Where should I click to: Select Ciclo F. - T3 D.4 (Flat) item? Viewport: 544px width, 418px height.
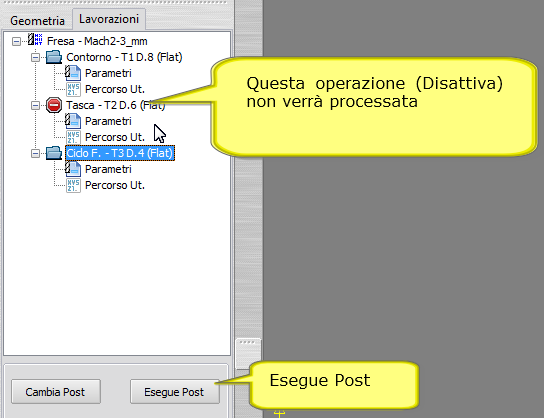tap(120, 153)
